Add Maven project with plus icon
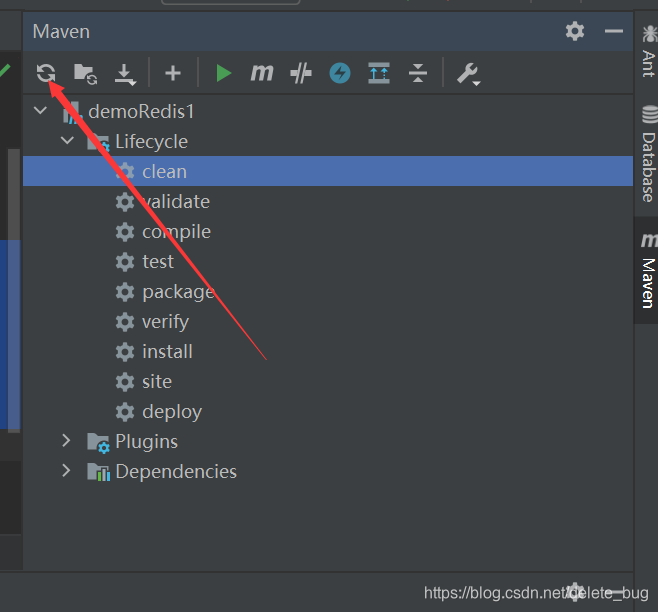 point(172,73)
